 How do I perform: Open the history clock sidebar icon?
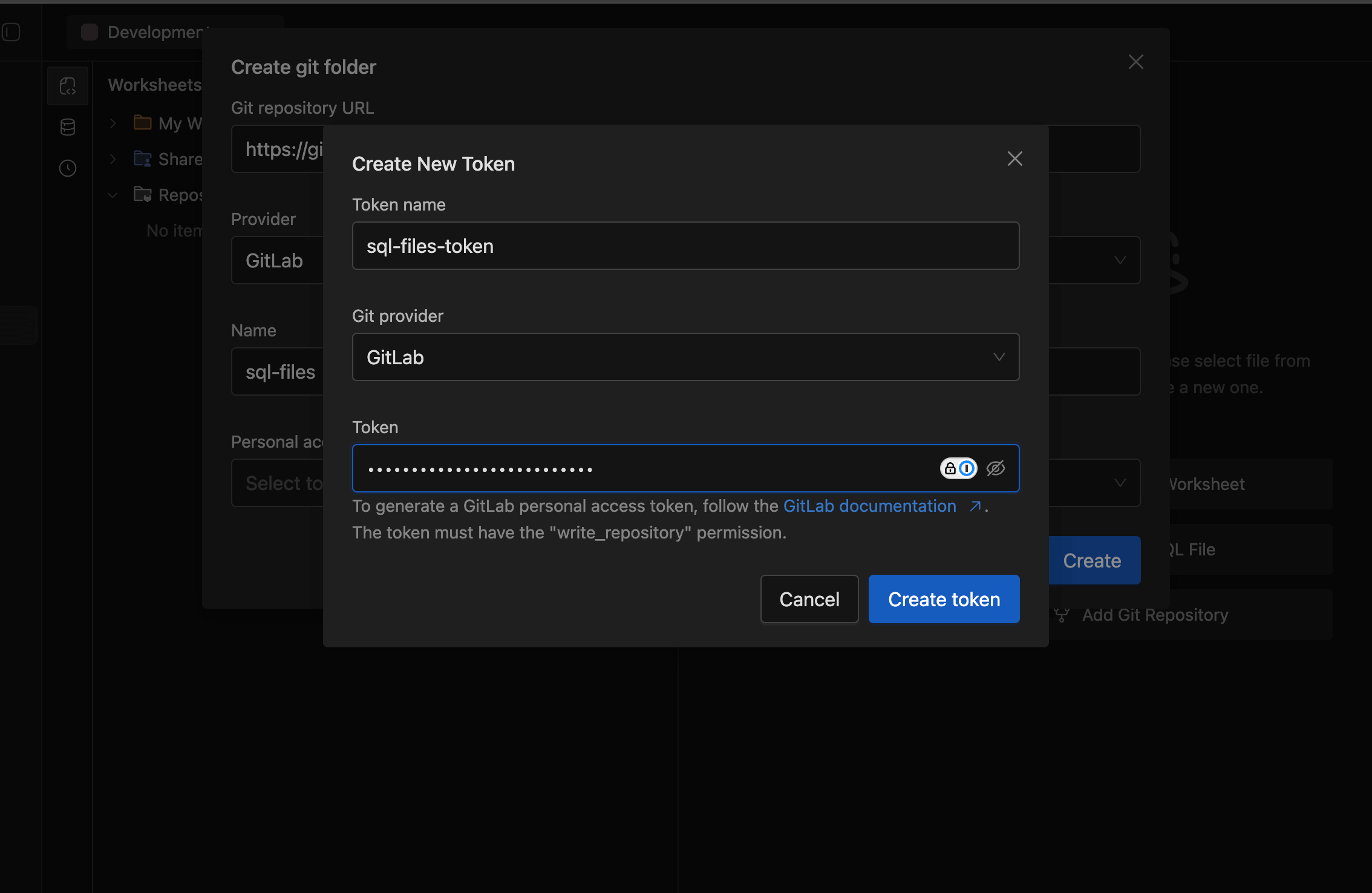pos(68,168)
